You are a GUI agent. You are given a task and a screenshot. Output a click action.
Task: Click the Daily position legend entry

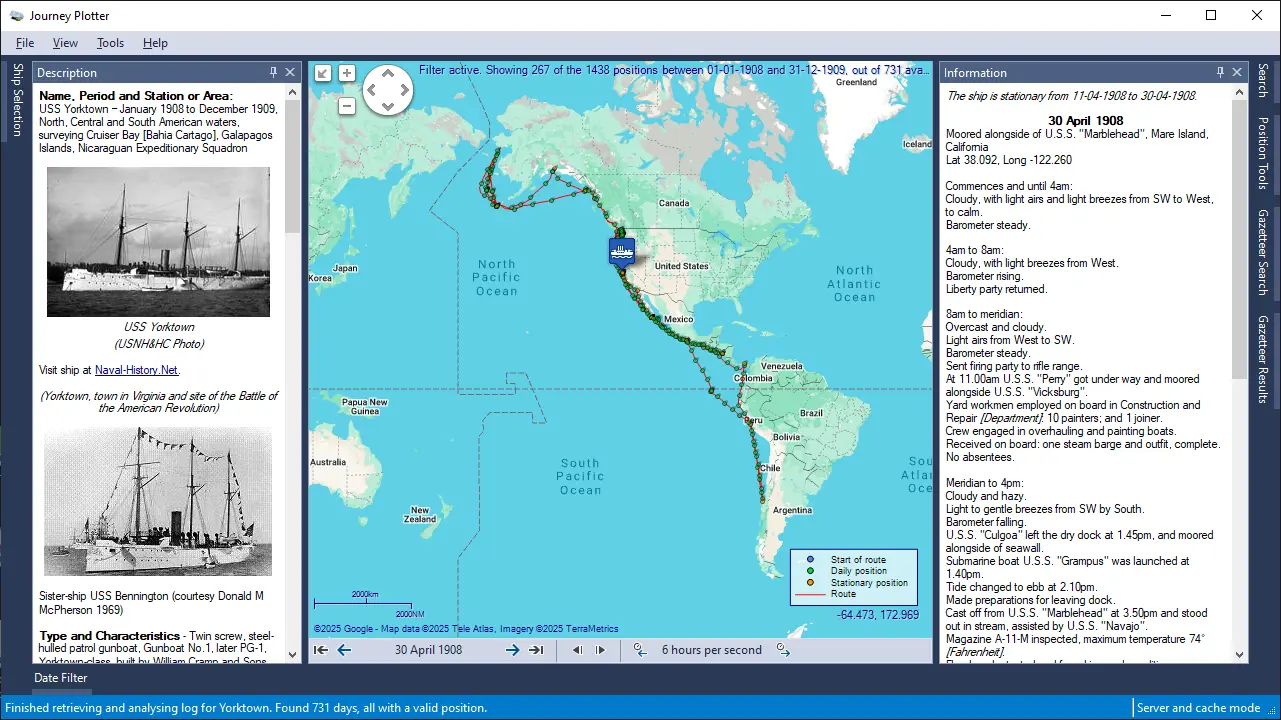[x=848, y=571]
